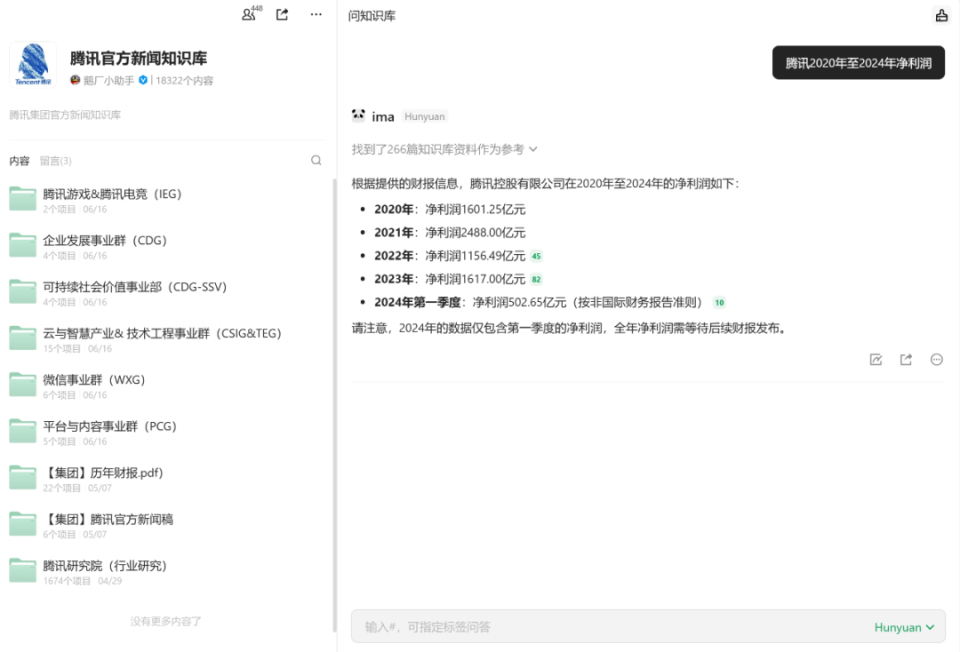The width and height of the screenshot is (960, 652).
Task: Open citation 45 on the 2022年 line
Action: point(536,256)
